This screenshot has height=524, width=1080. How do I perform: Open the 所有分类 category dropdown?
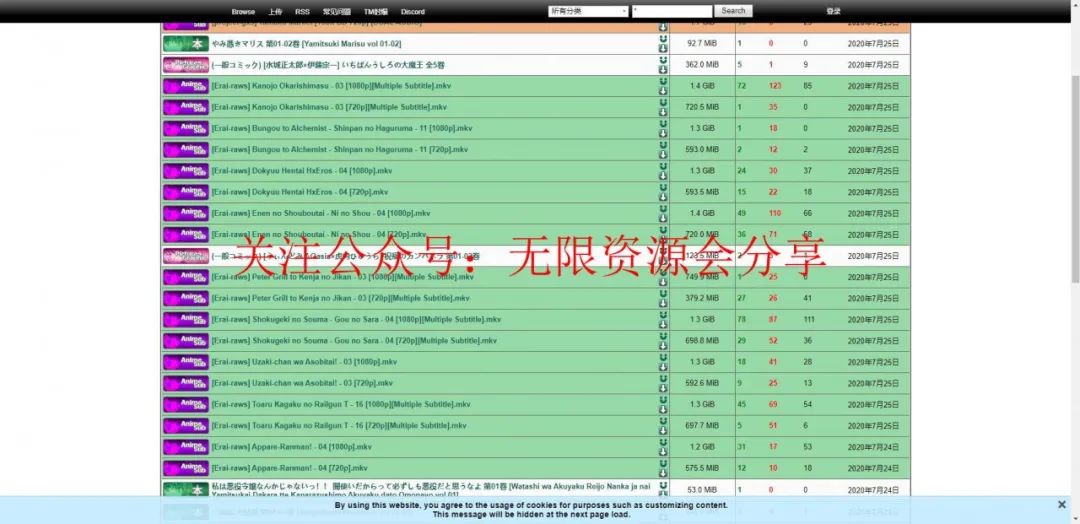[x=588, y=11]
